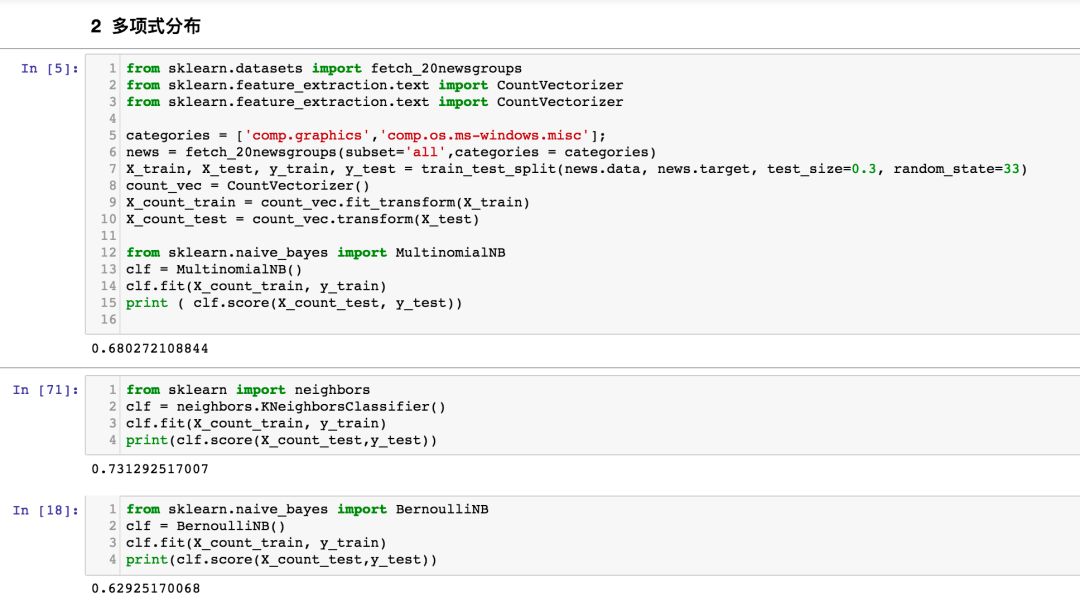Click the X_count_test transform line
This screenshot has width=1080, height=606.
(x=302, y=219)
